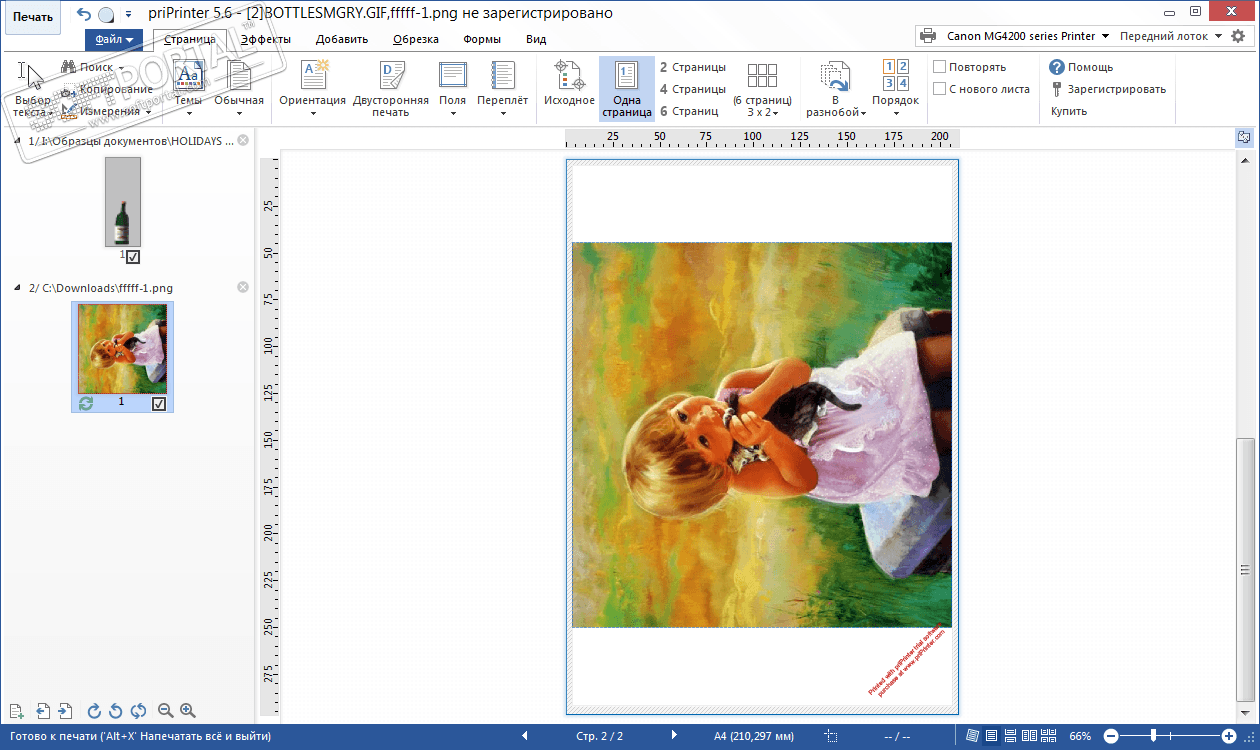Uncheck the bottle page checkbox
Image resolution: width=1260 pixels, height=750 pixels.
tap(133, 257)
